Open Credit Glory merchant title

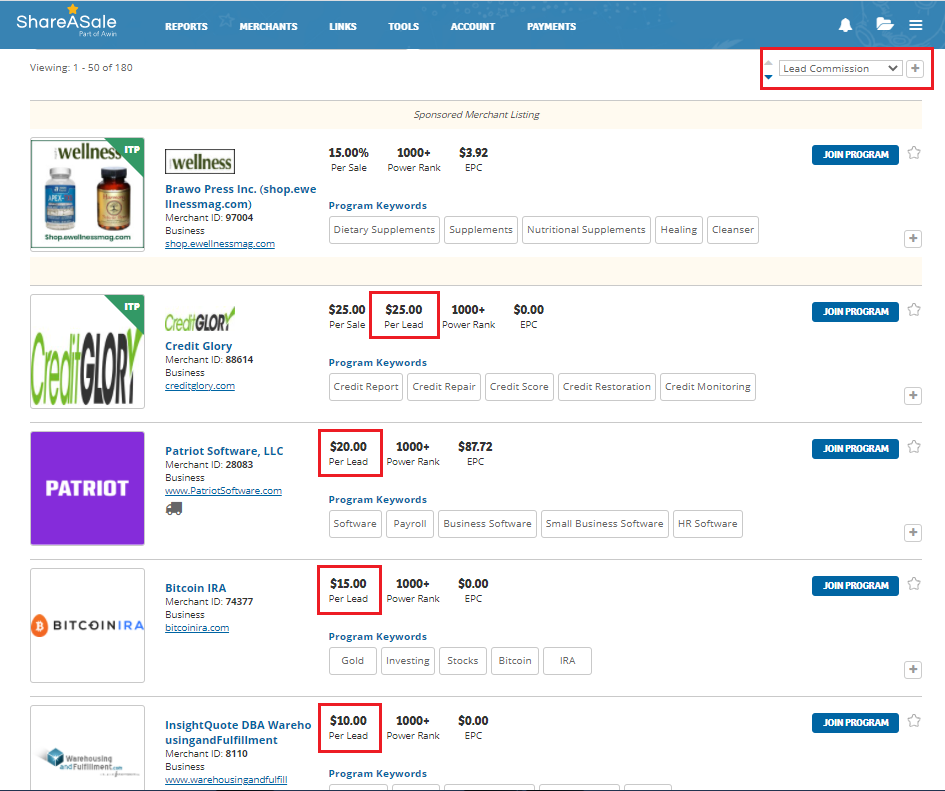(x=198, y=346)
